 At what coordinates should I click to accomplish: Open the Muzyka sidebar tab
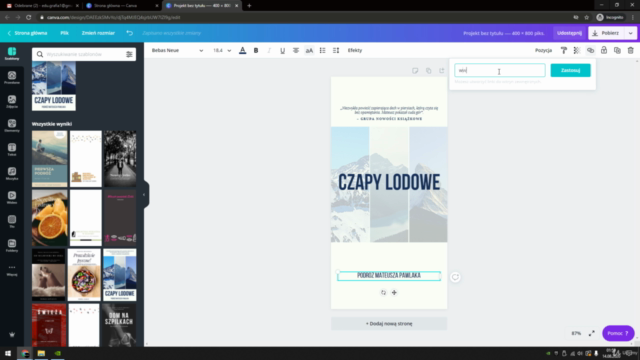point(12,173)
